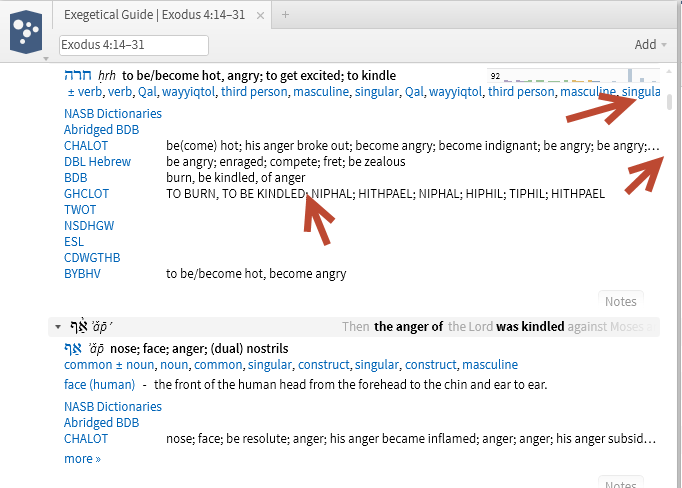The image size is (682, 488).
Task: Open the Exegetical Guide panel menu icon
Action: pyautogui.click(x=26, y=33)
